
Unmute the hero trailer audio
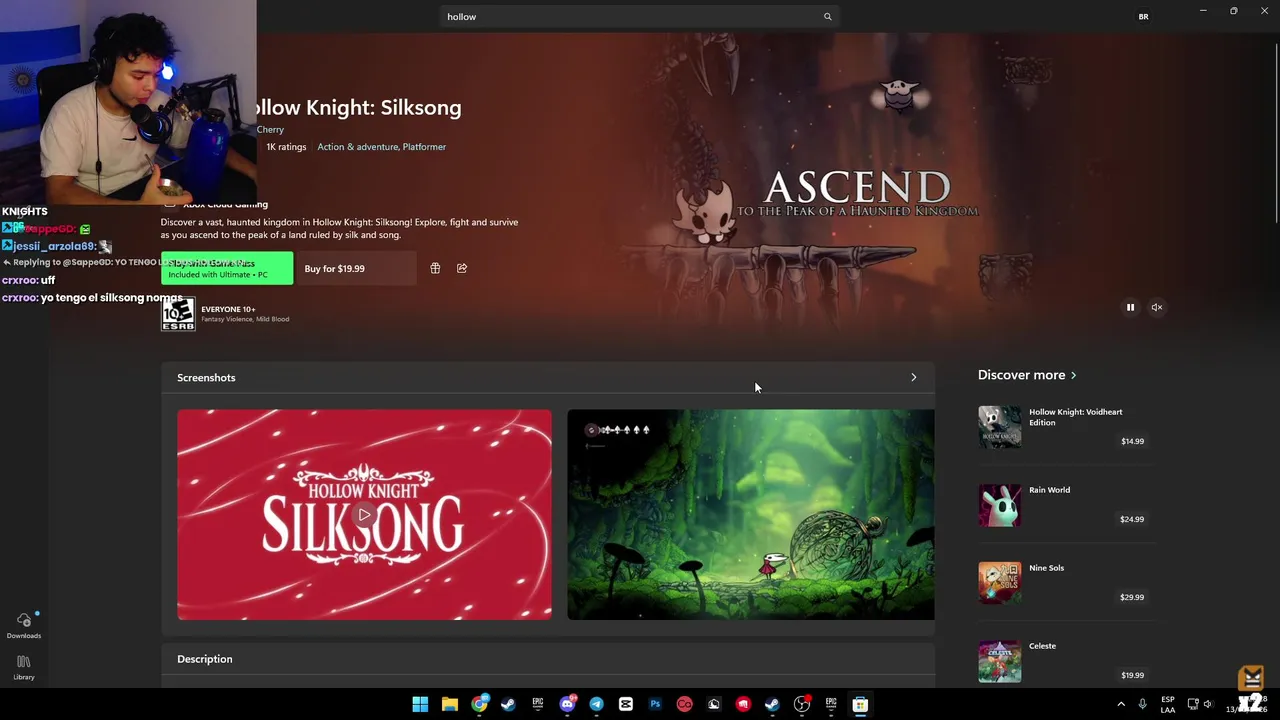[1157, 308]
